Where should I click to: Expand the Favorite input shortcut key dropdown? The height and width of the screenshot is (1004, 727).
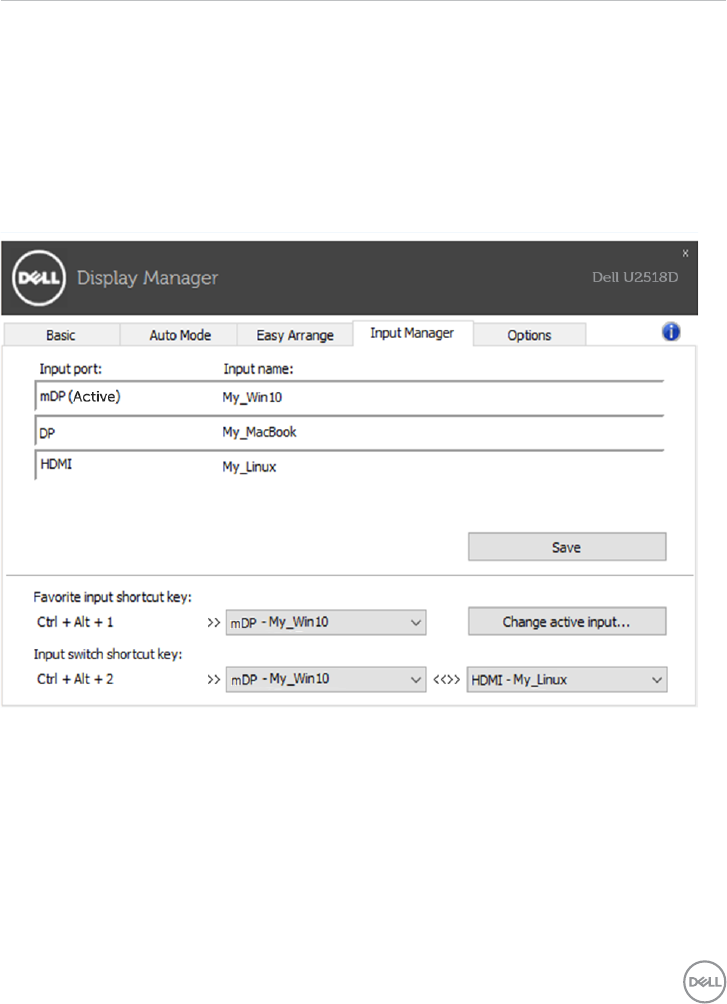[x=327, y=622]
